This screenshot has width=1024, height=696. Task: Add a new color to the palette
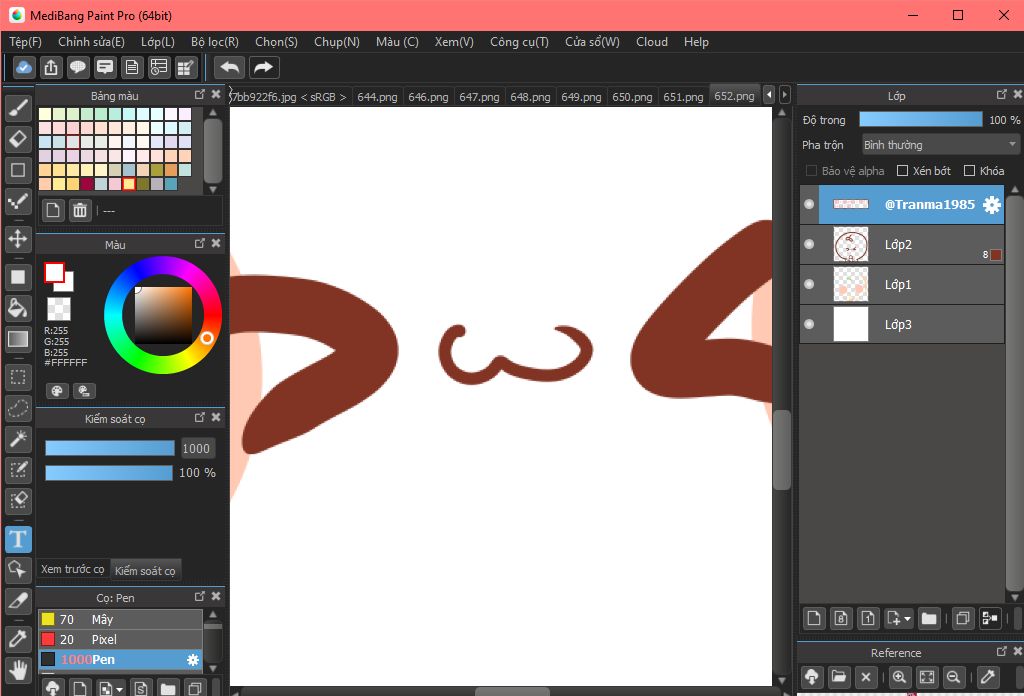53,210
